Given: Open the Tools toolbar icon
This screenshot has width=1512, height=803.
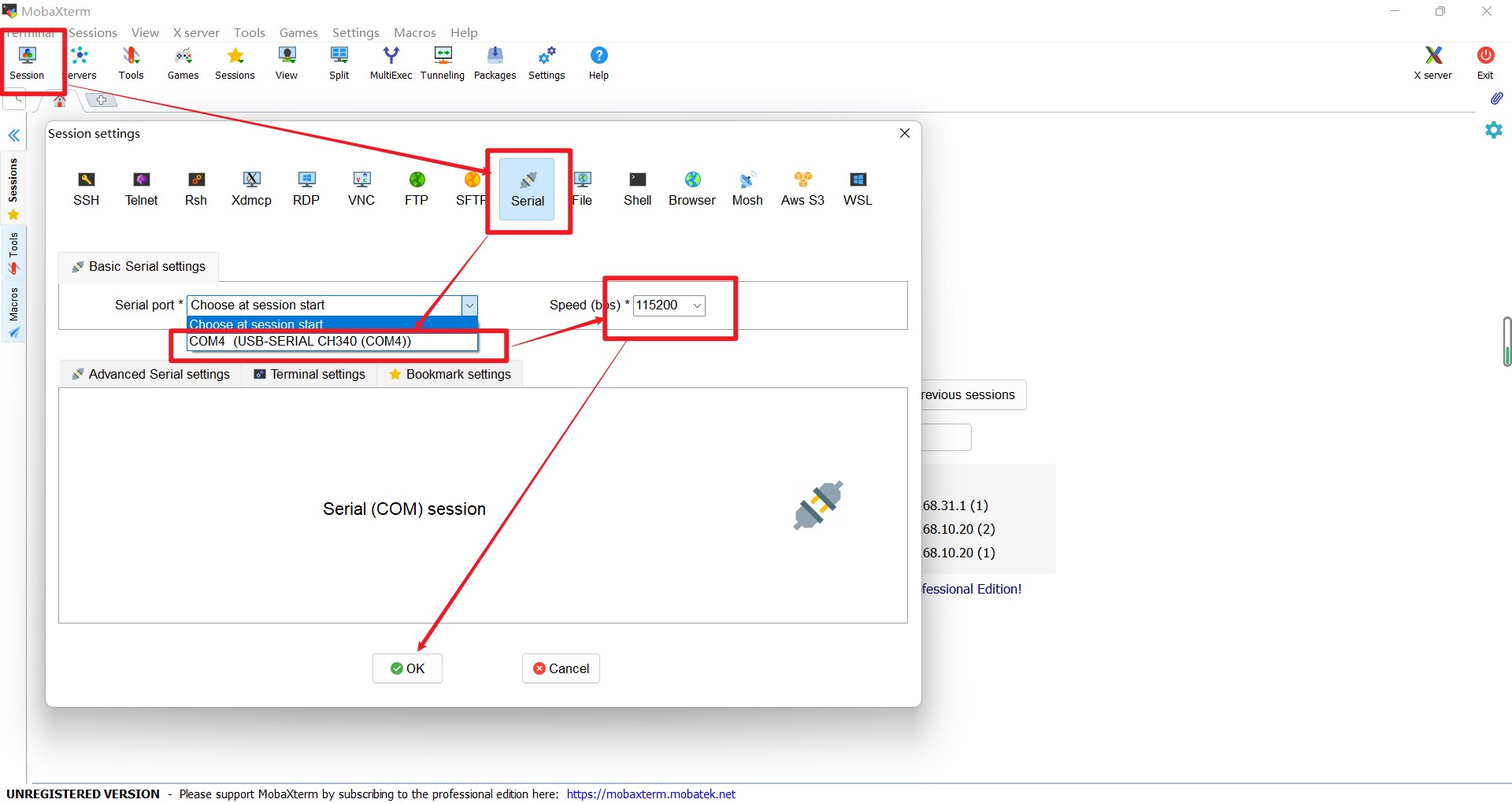Looking at the screenshot, I should coord(131,63).
